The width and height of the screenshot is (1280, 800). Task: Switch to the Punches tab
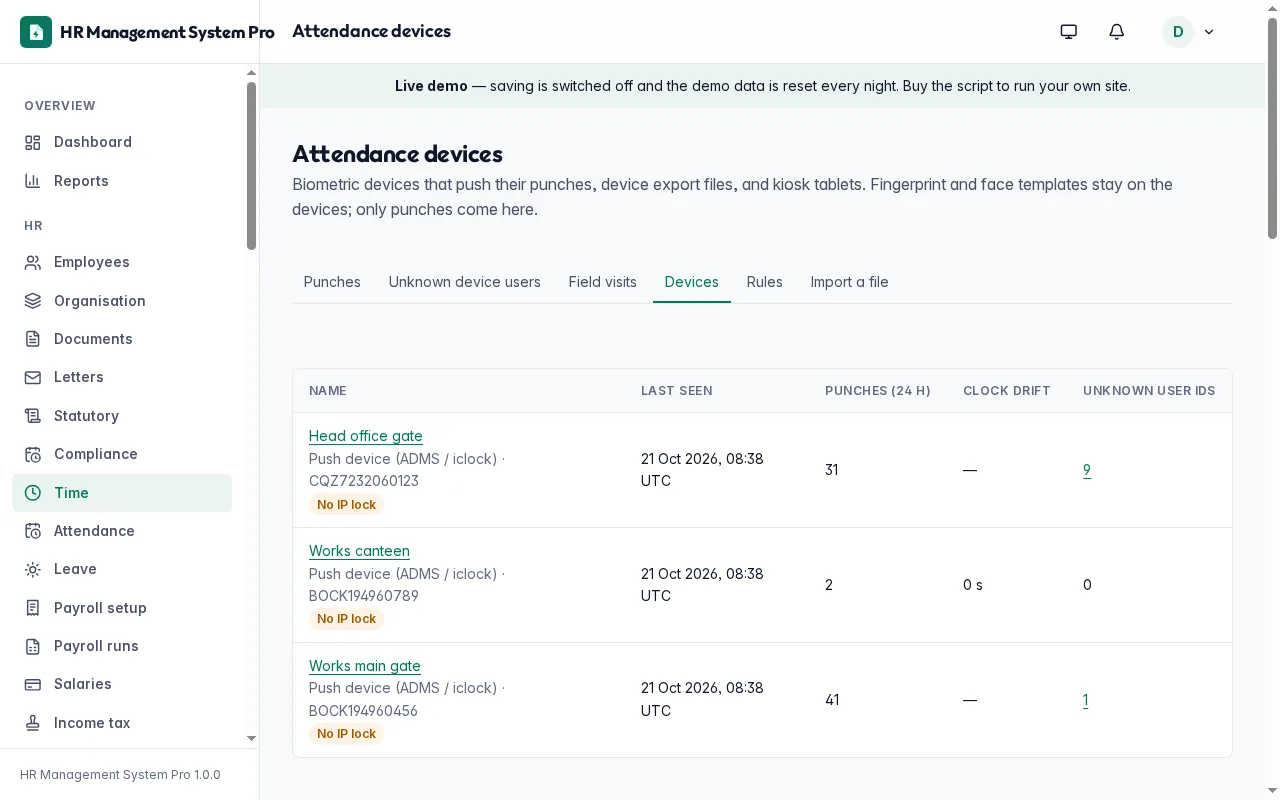332,282
